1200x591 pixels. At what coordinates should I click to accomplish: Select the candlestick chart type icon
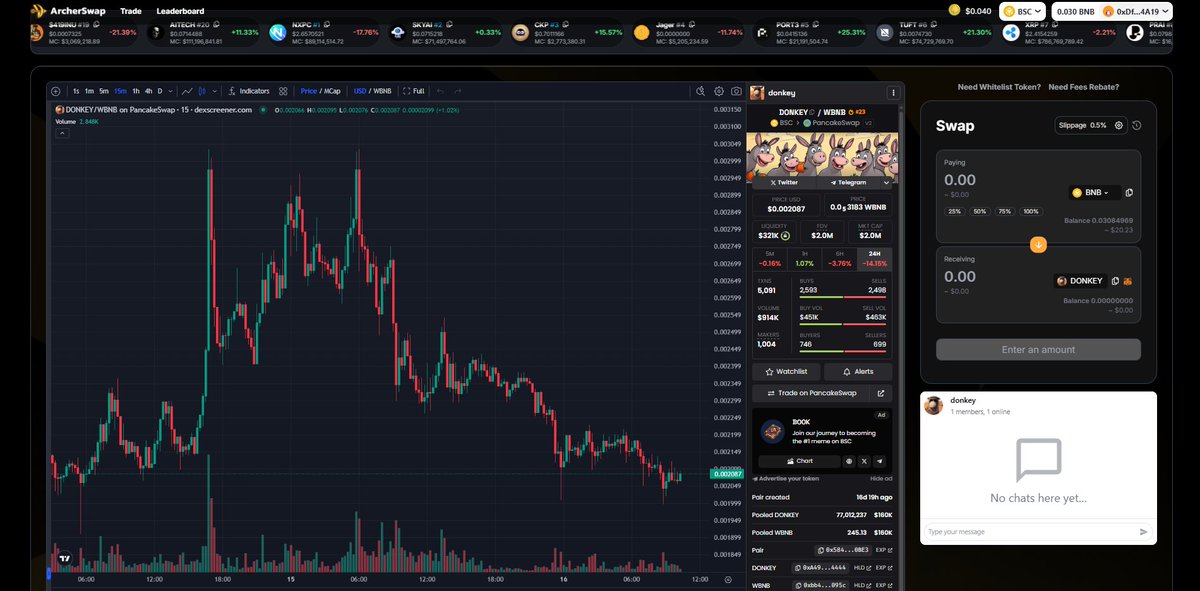coord(202,91)
